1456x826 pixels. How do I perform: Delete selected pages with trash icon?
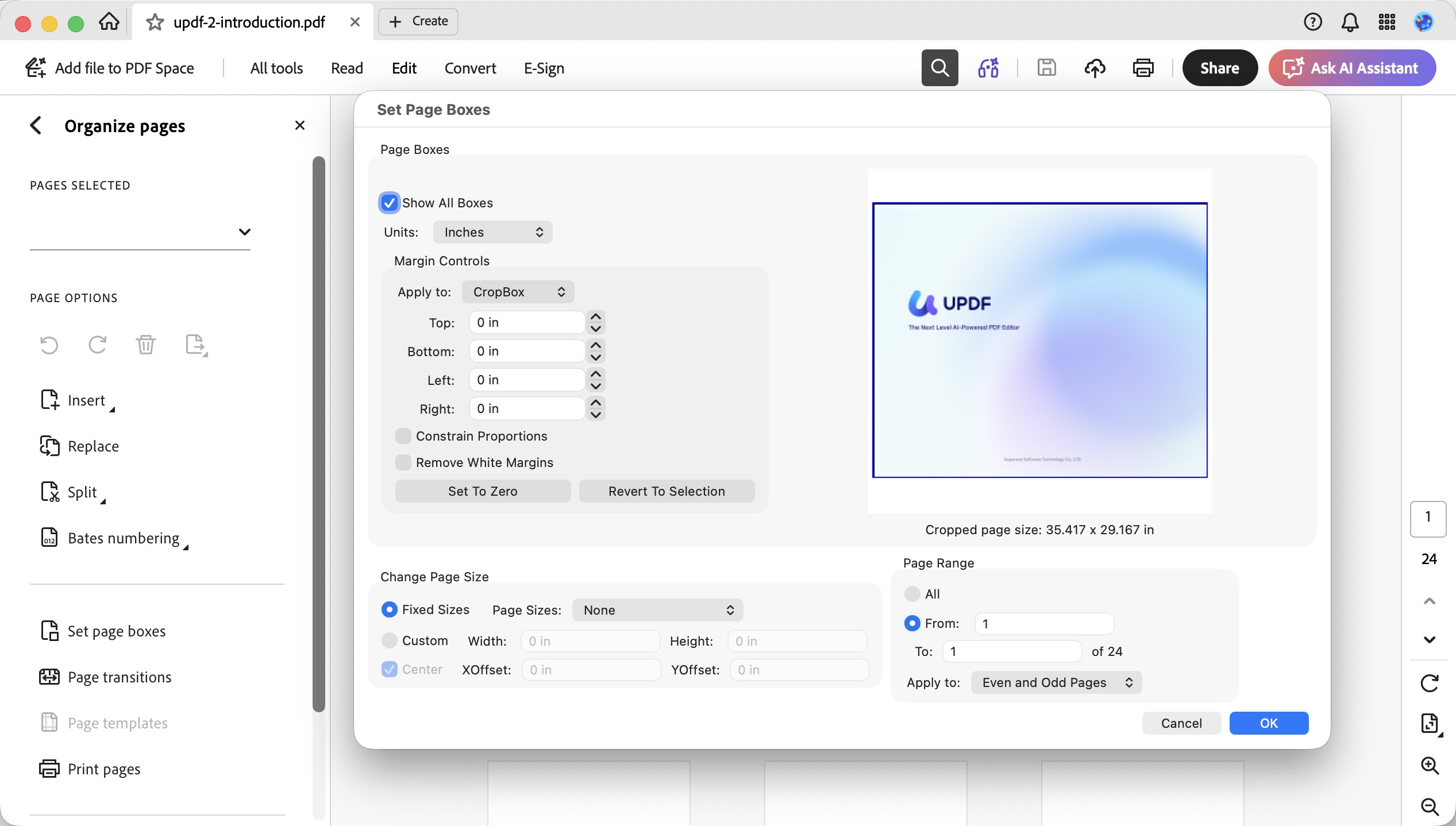[x=146, y=345]
